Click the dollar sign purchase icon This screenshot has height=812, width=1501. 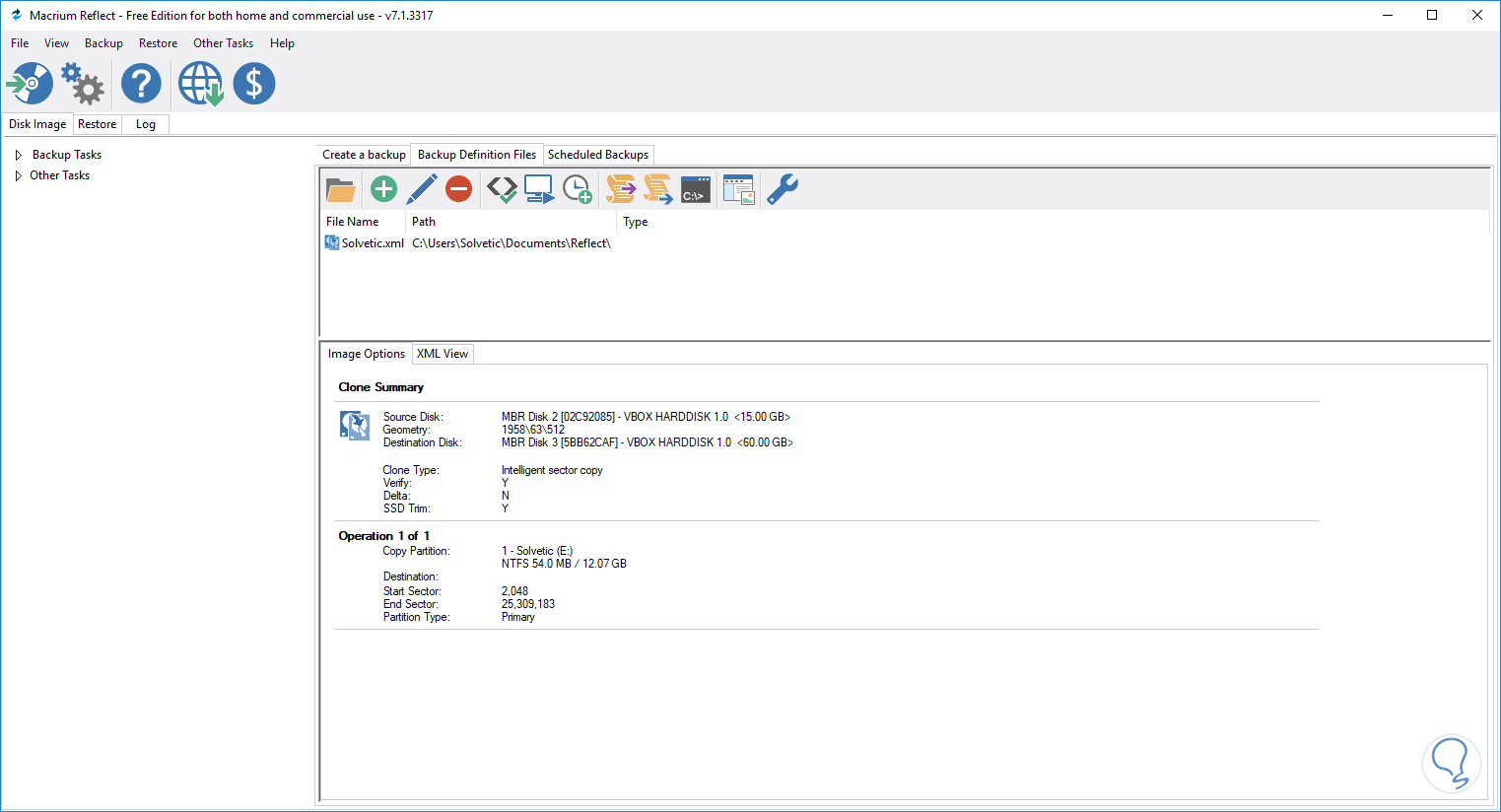254,84
